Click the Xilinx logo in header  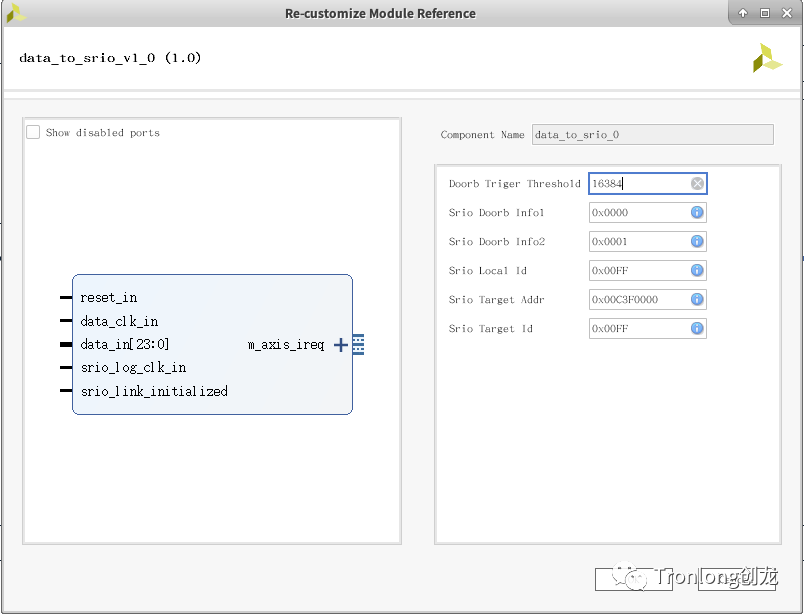(767, 58)
